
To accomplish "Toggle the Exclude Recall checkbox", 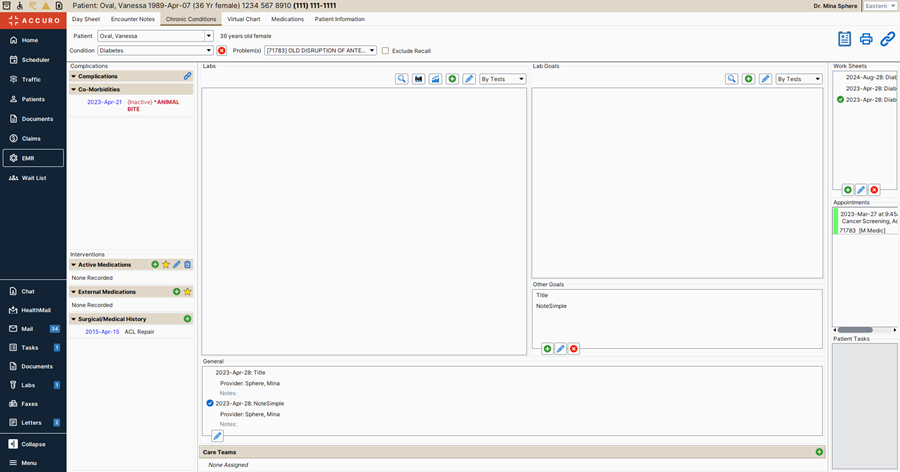I will [x=386, y=50].
